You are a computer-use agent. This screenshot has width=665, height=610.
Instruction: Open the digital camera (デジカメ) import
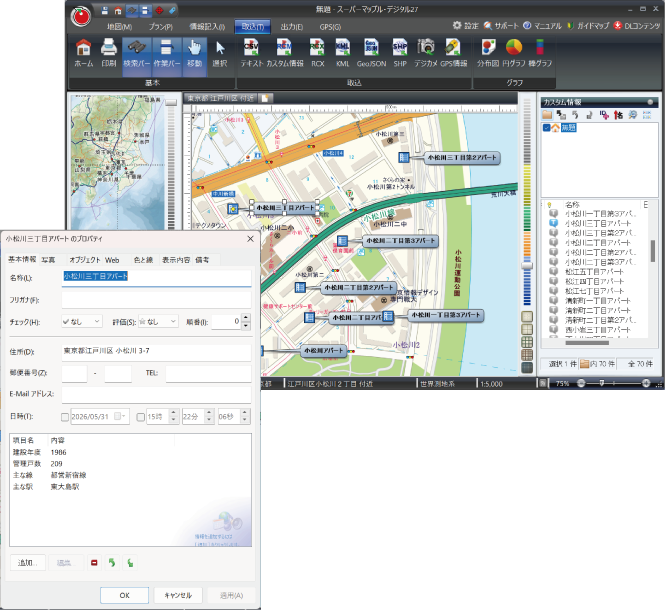point(426,54)
